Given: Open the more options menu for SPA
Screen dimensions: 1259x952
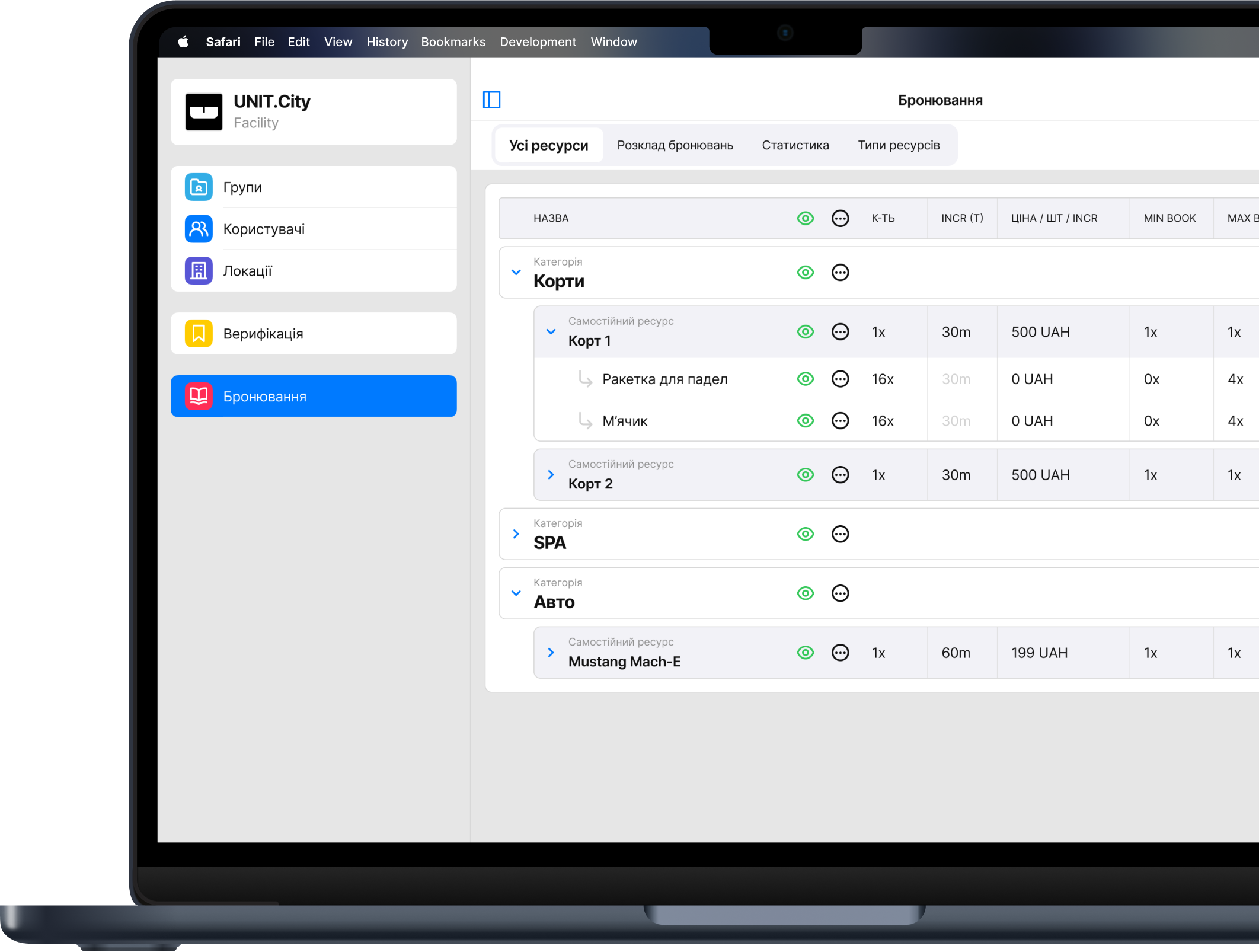Looking at the screenshot, I should click(840, 534).
